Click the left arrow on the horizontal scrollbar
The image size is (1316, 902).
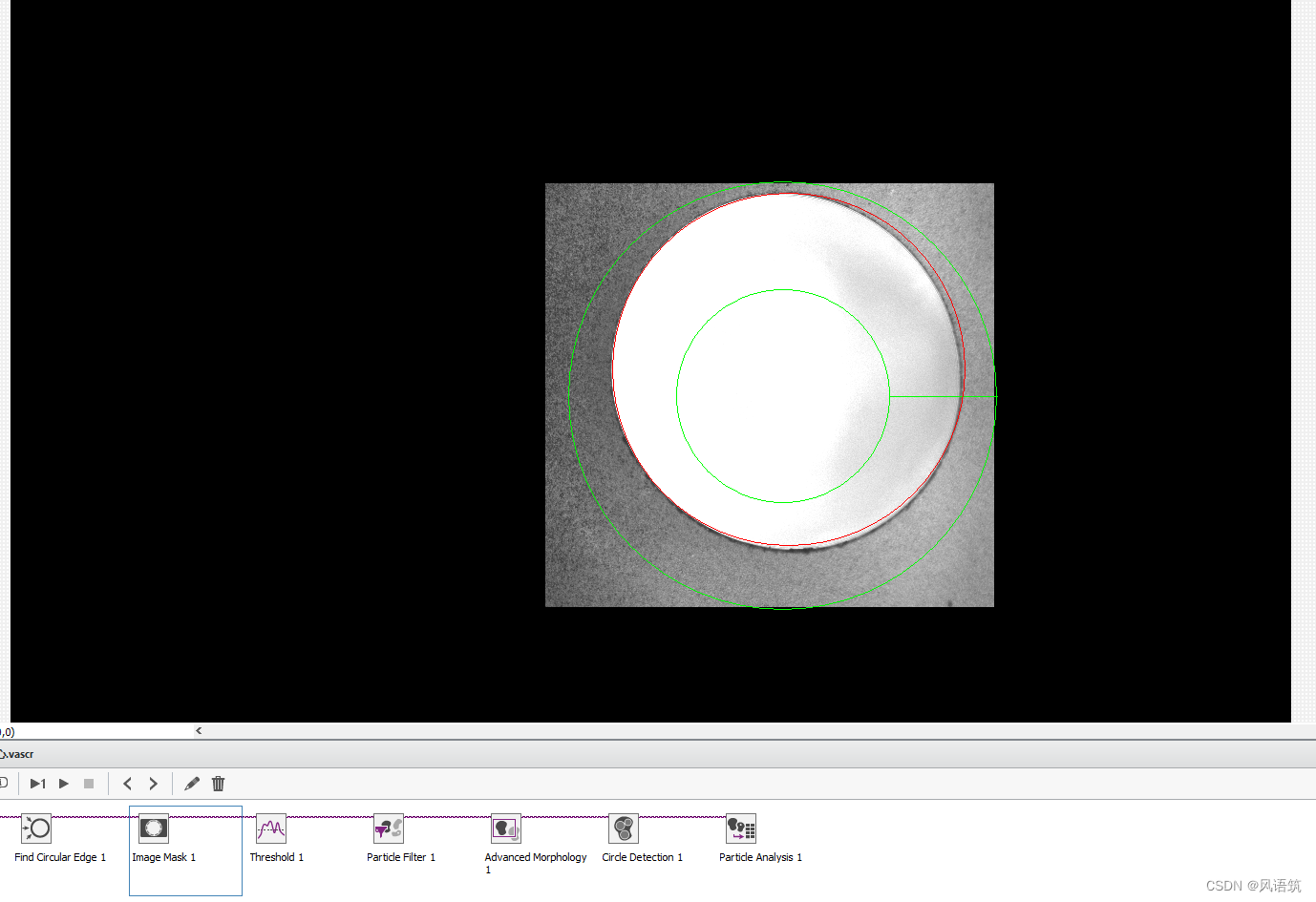199,730
